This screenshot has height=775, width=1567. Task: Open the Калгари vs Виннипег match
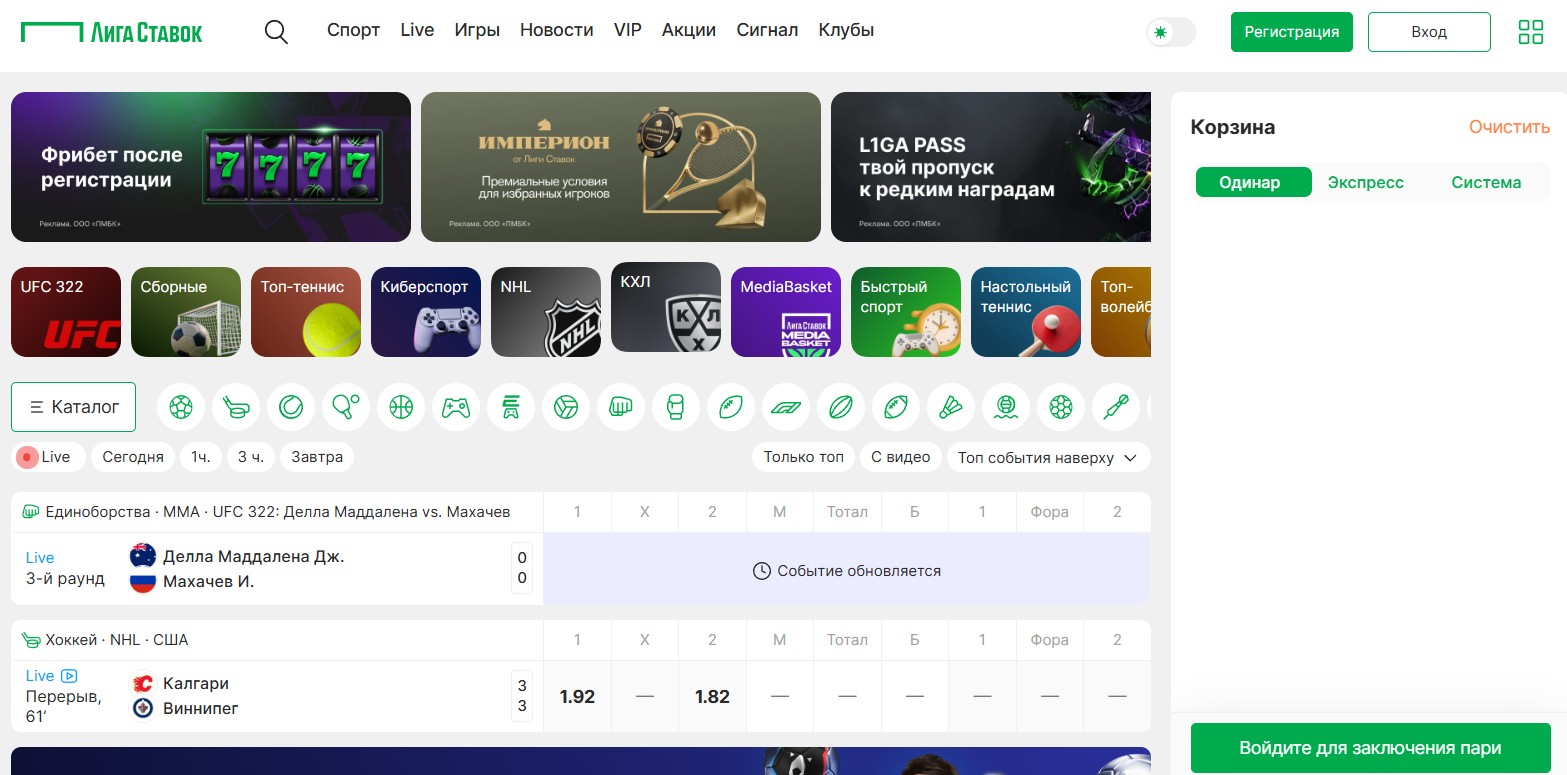(x=277, y=696)
